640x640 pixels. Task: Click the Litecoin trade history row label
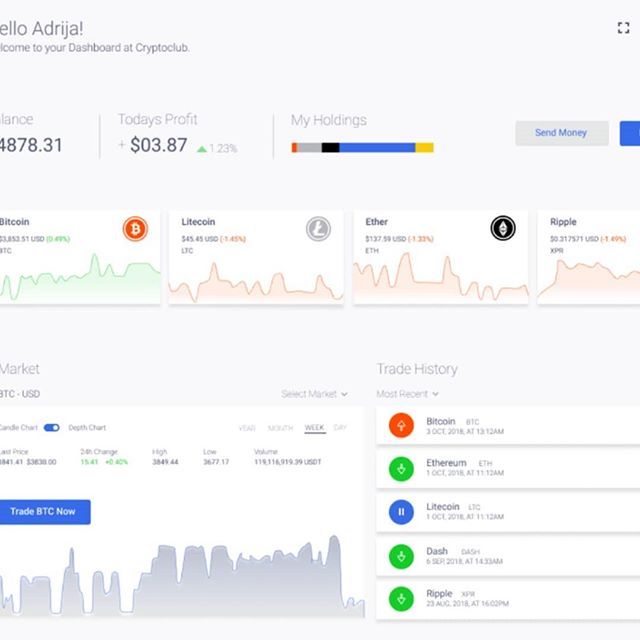[x=443, y=507]
